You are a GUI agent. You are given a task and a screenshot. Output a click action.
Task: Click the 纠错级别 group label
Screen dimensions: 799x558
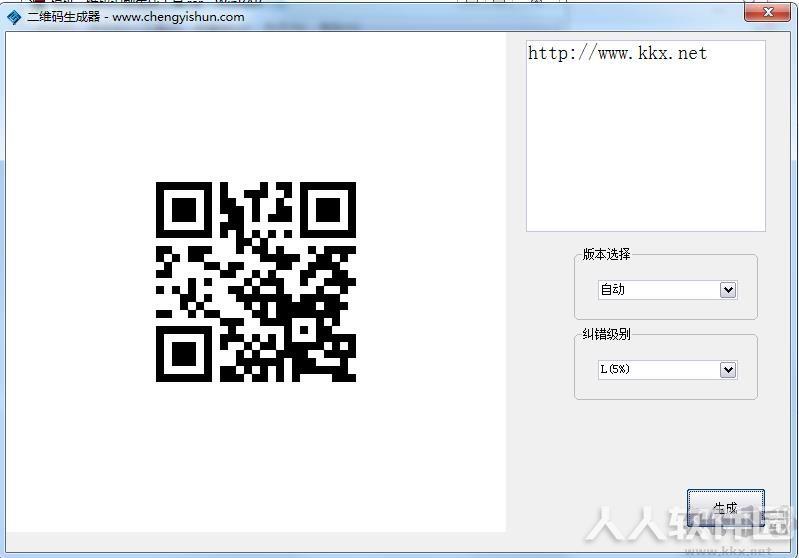(x=606, y=334)
